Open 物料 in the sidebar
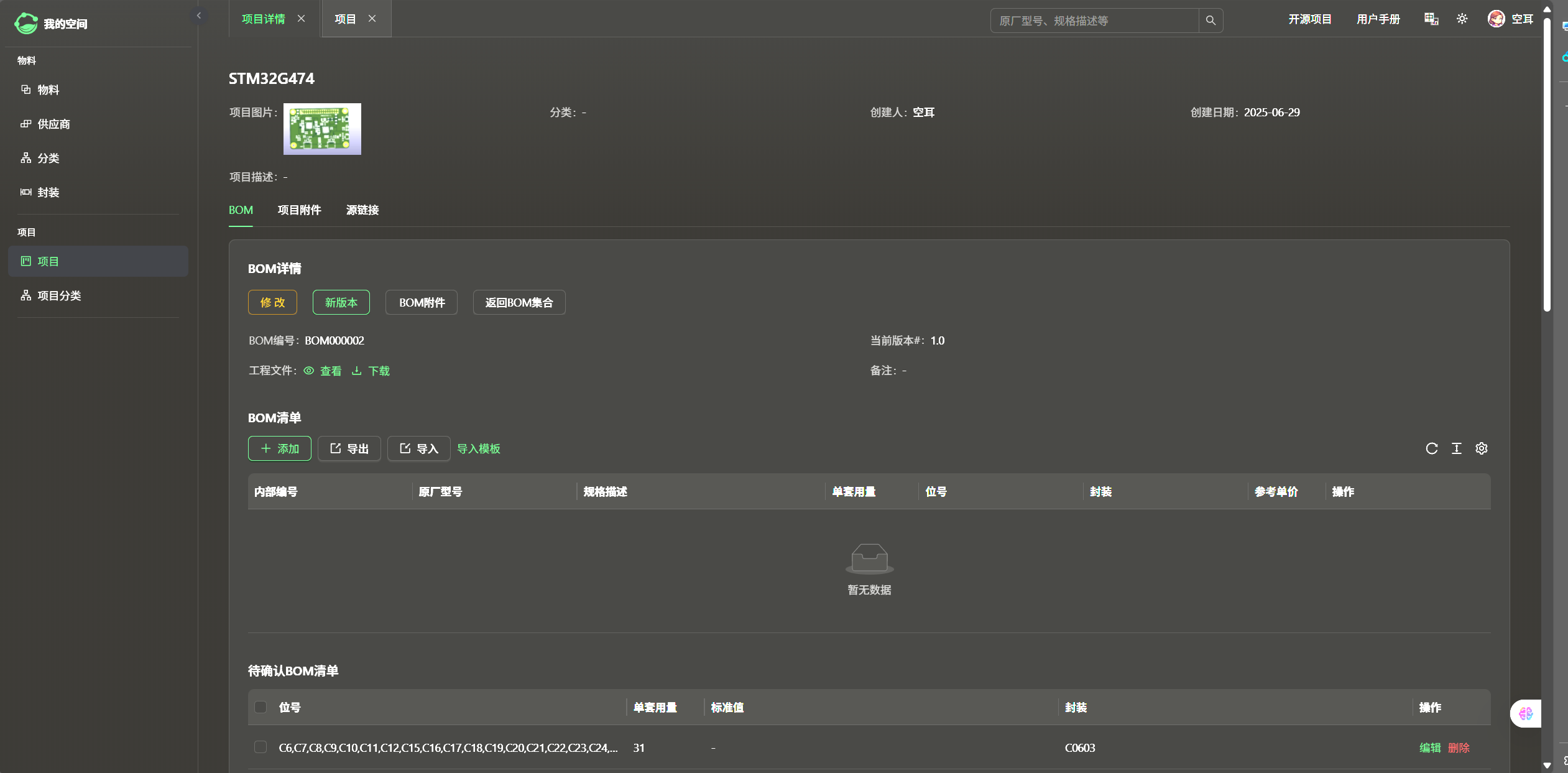 [x=98, y=90]
